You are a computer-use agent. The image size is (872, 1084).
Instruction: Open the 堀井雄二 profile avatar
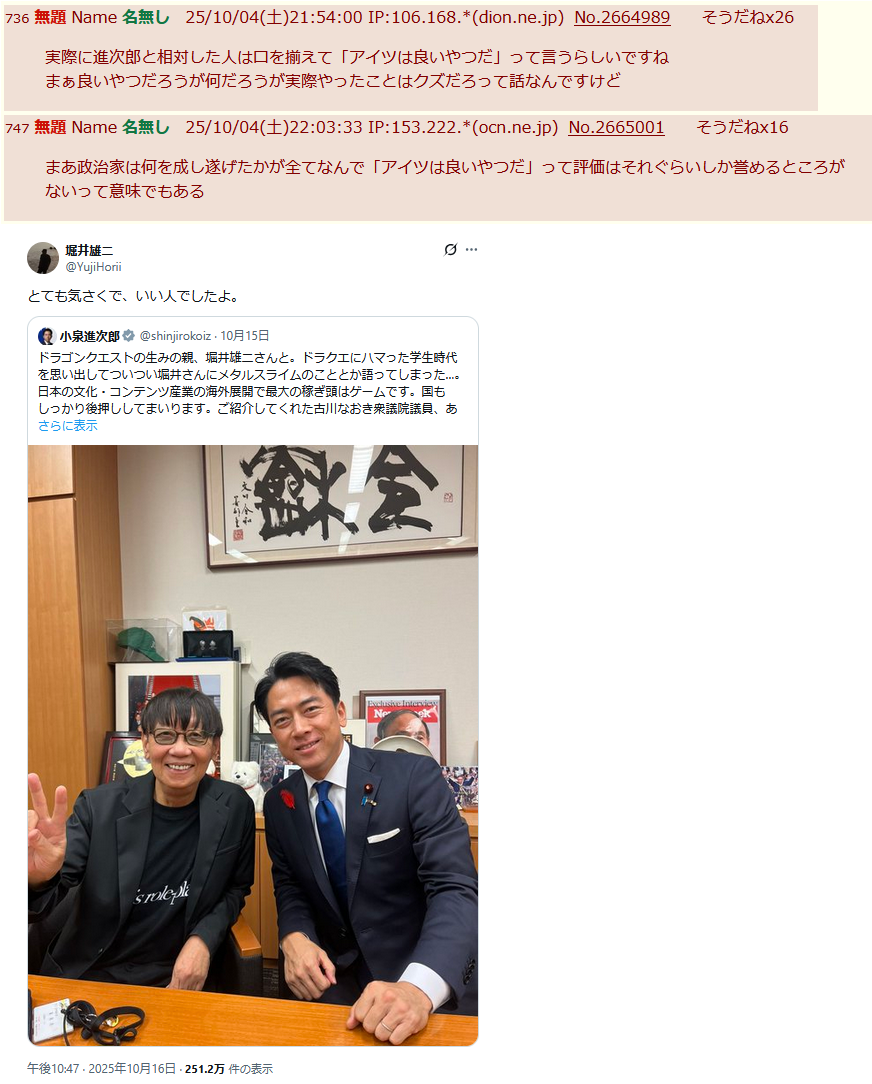click(43, 258)
